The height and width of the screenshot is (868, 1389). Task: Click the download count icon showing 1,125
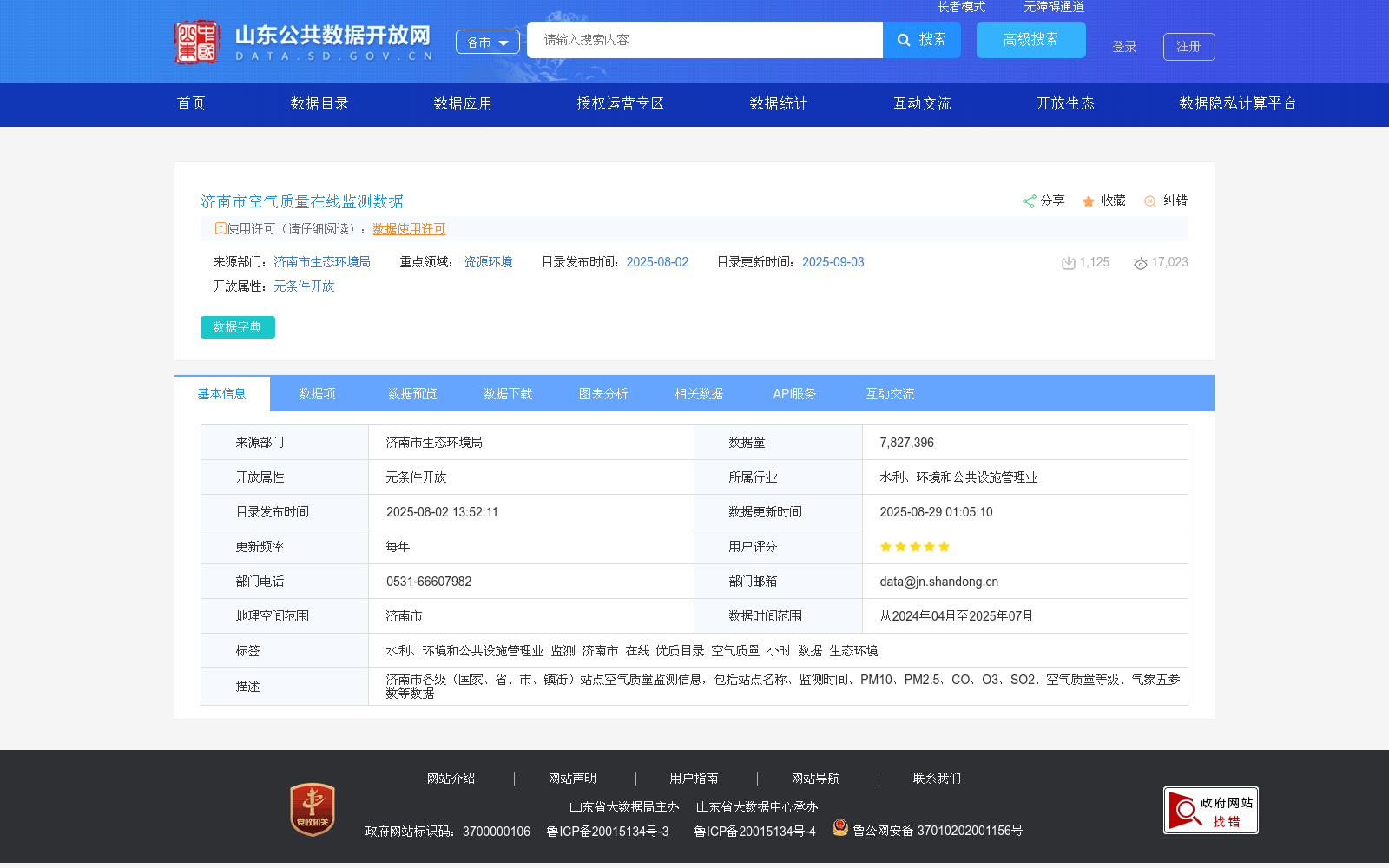pyautogui.click(x=1068, y=262)
